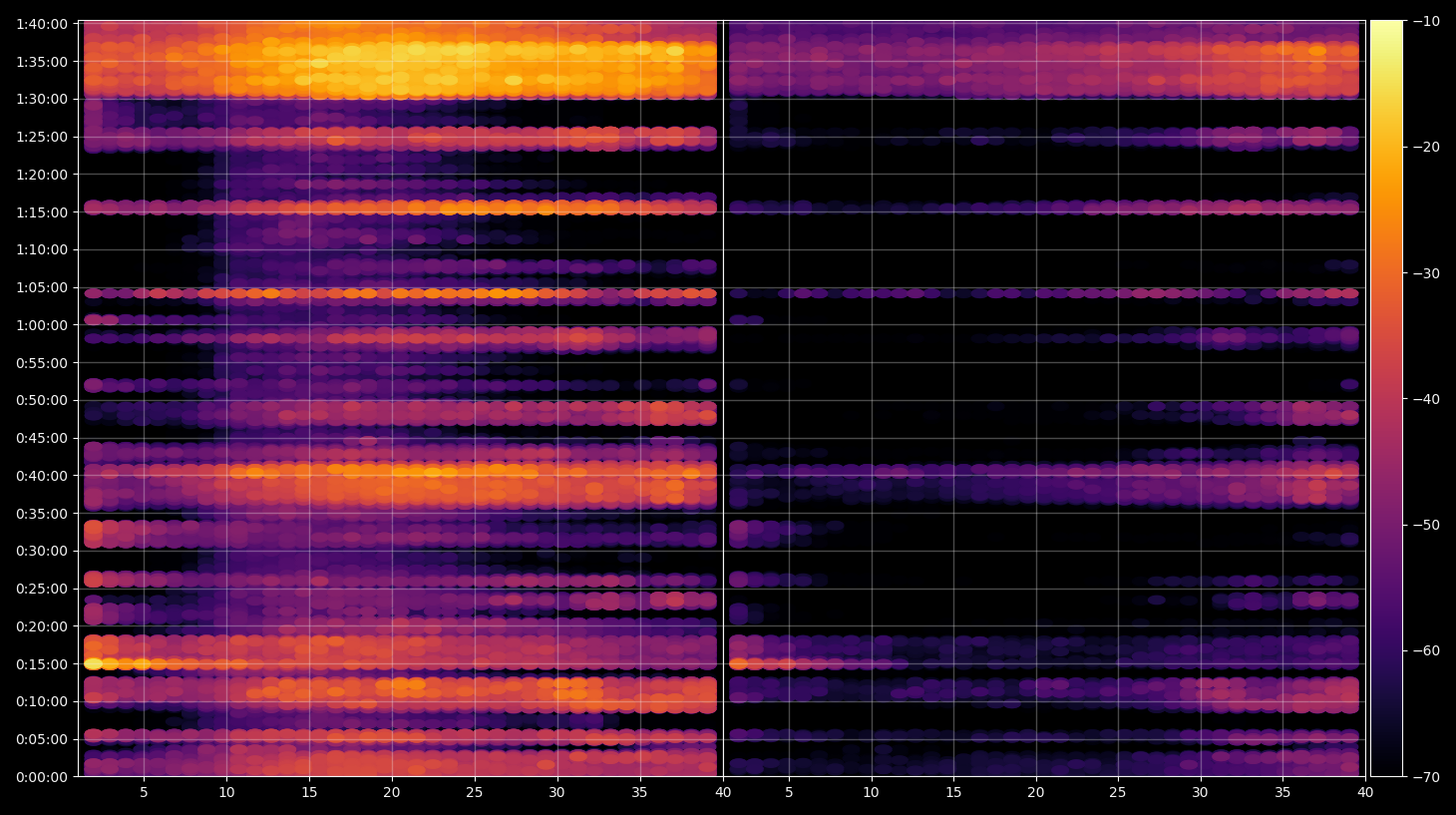Select x-axis label 25 under the left heatmap
The width and height of the screenshot is (1456, 815).
(x=474, y=793)
